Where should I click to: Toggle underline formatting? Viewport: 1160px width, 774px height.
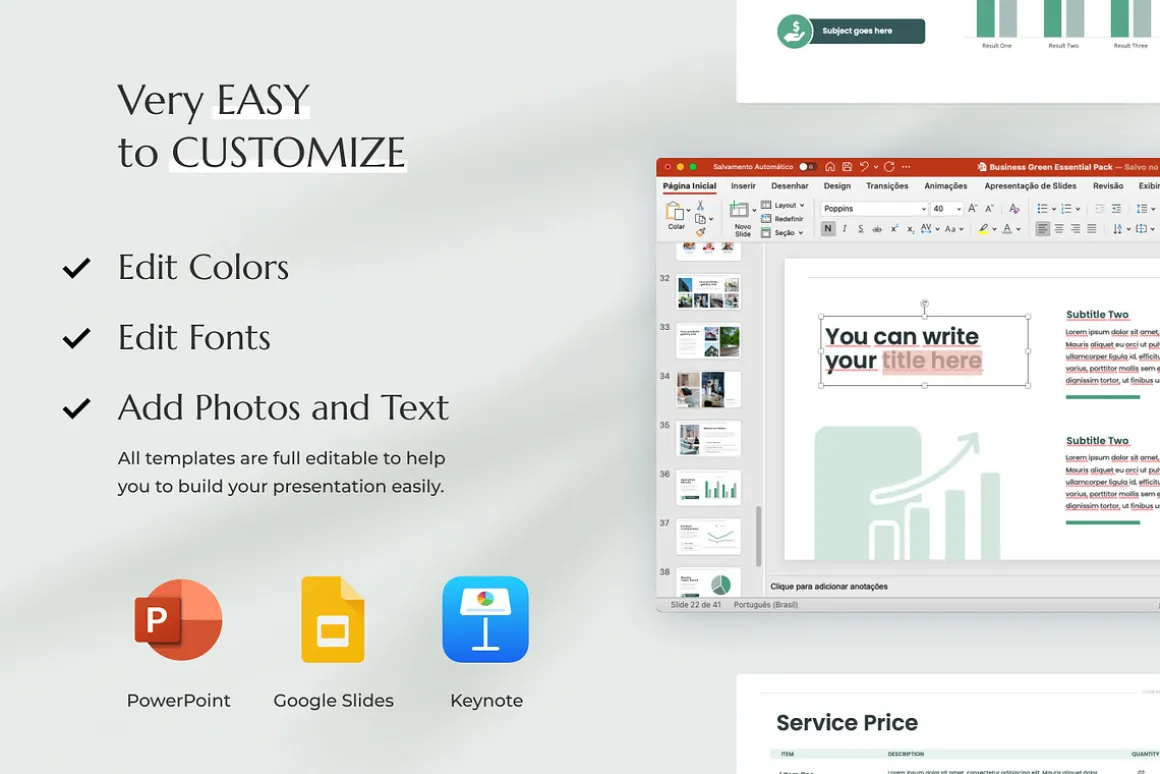(x=861, y=229)
